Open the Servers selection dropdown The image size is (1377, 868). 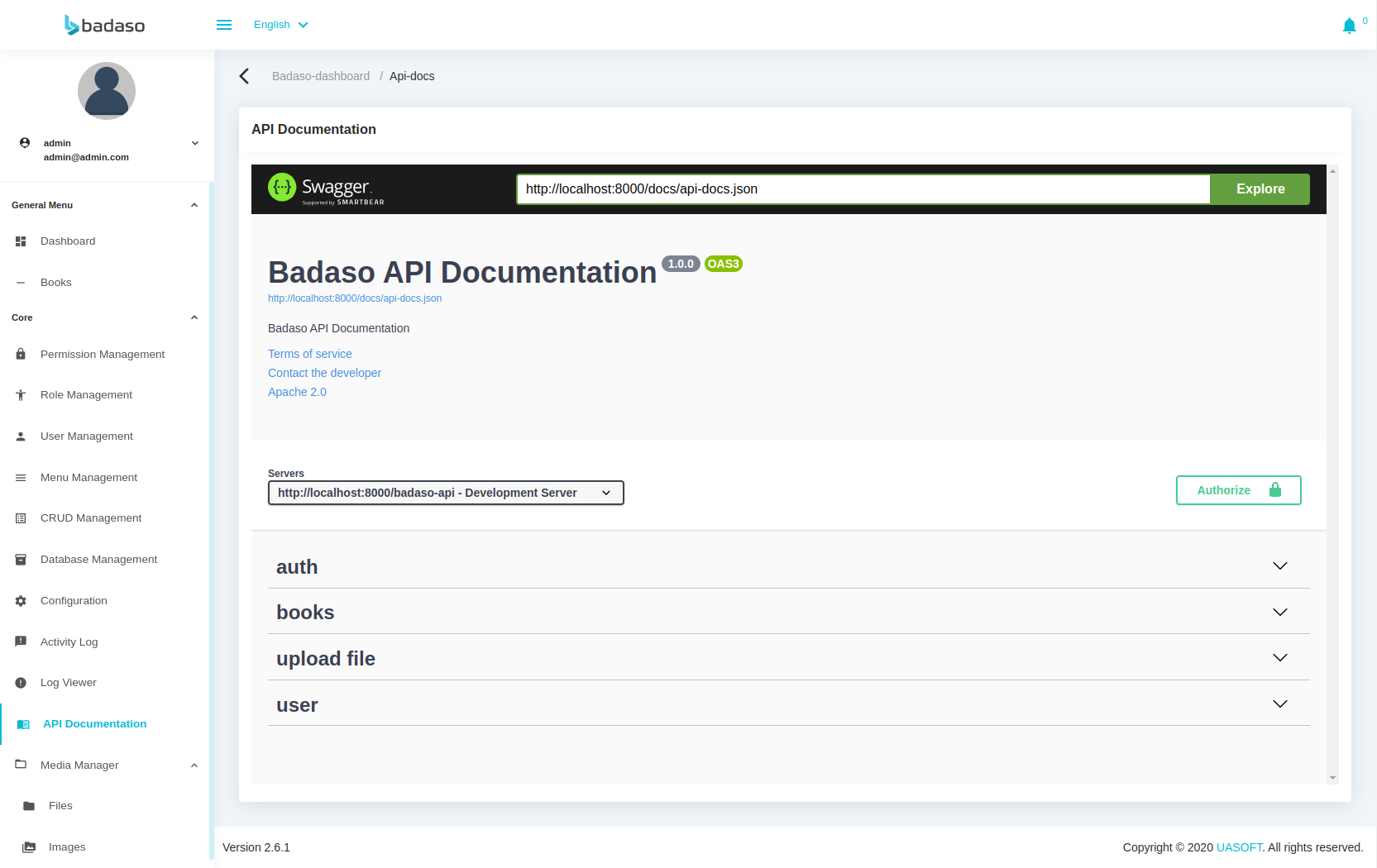(446, 493)
